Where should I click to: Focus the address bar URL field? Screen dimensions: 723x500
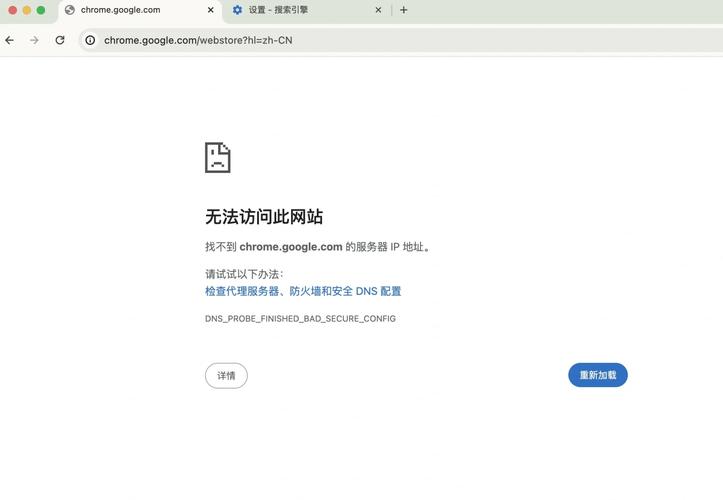pos(401,41)
